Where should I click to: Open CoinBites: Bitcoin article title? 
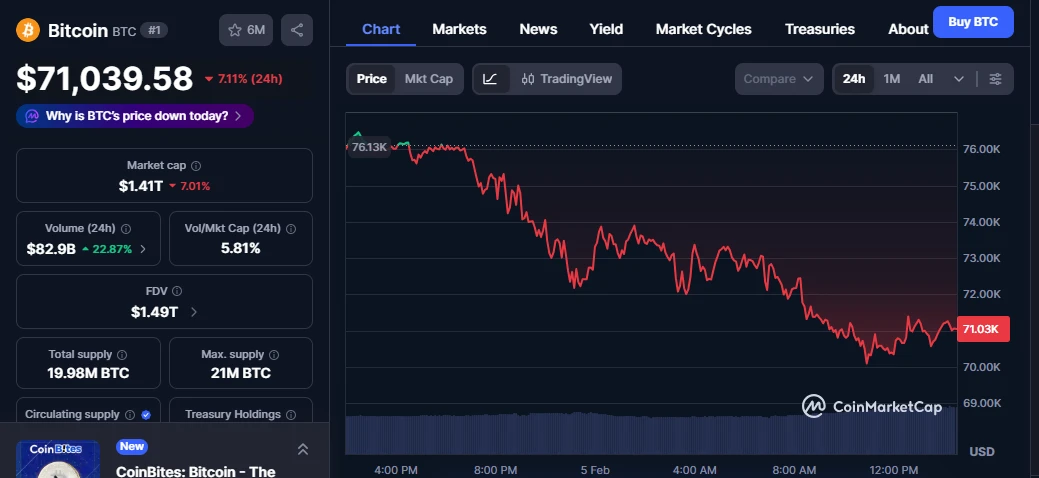pos(195,471)
